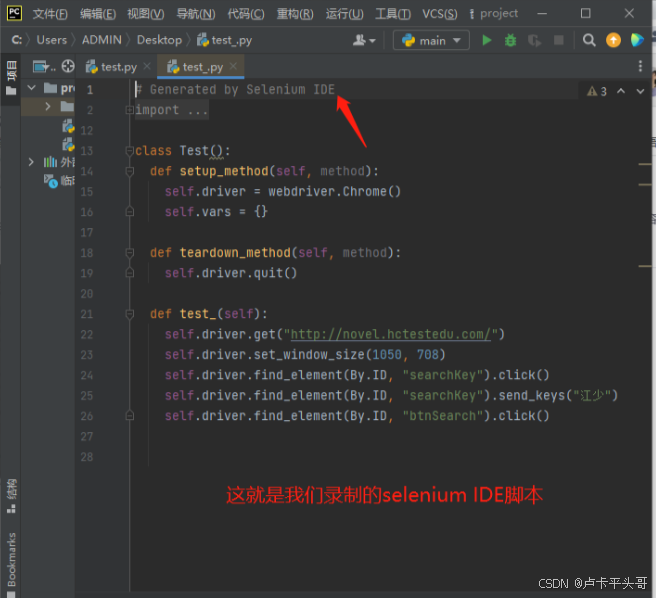Open the editor tabs more-options menu
Screen dimensions: 656x598
[640, 66]
